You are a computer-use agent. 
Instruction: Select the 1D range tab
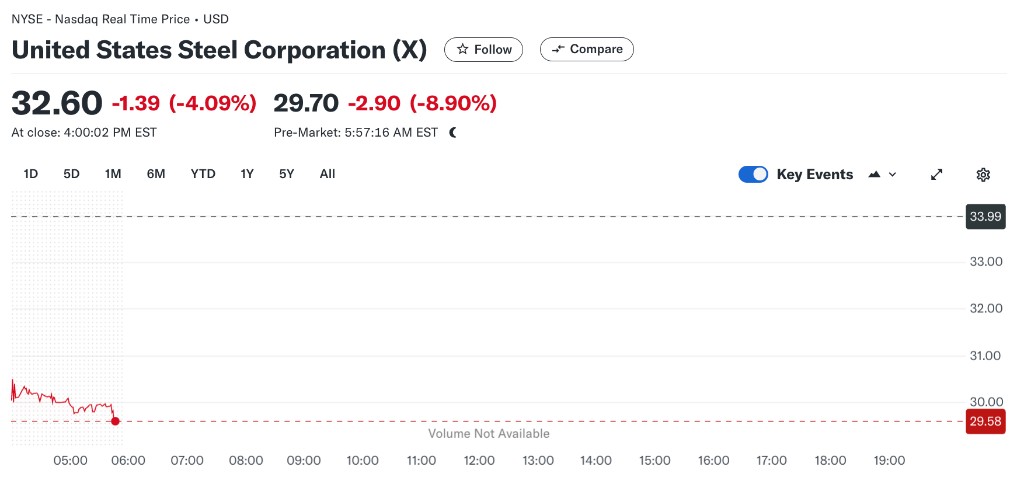pyautogui.click(x=31, y=174)
